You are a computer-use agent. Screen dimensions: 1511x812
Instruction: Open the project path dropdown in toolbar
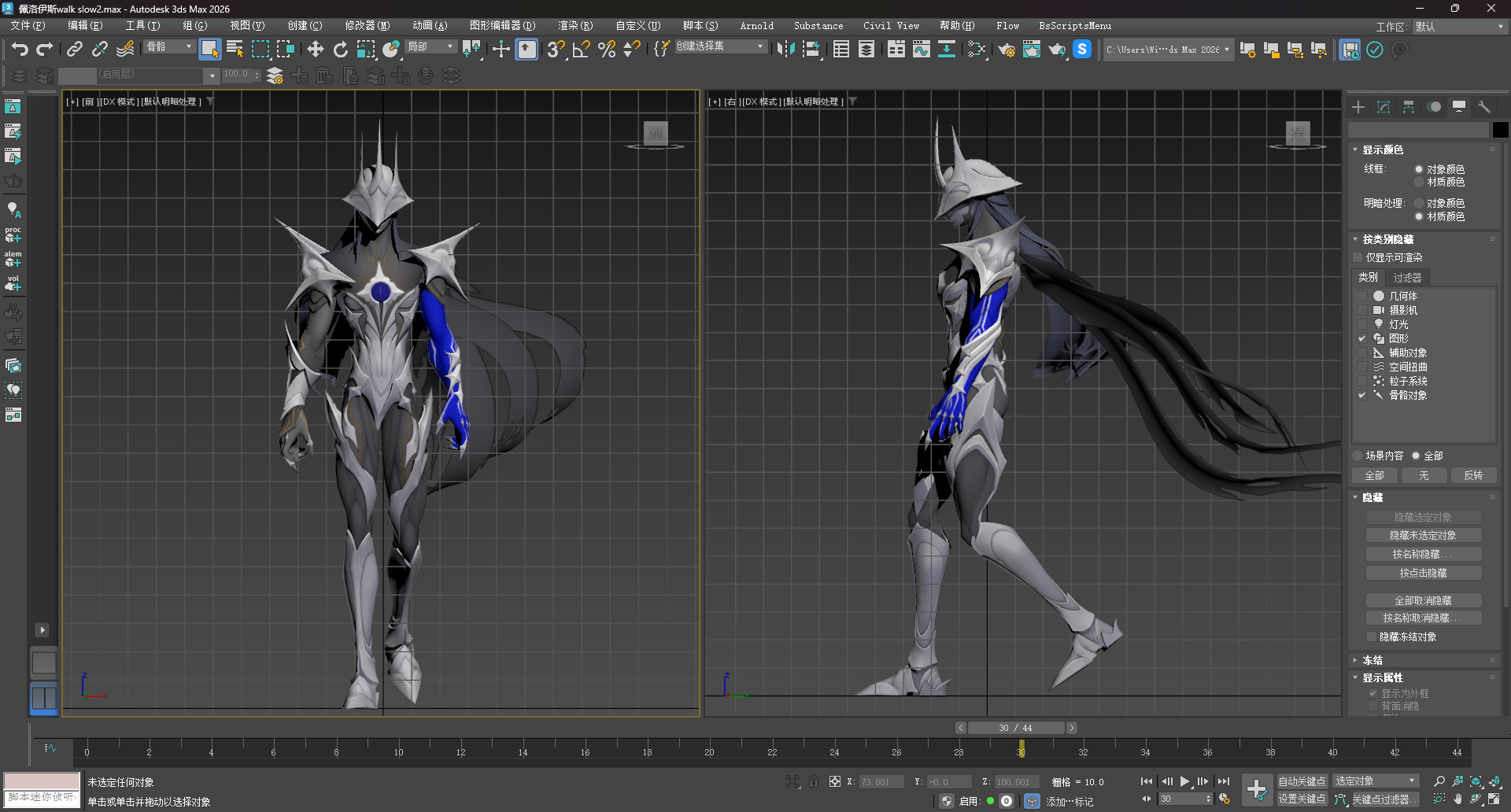pyautogui.click(x=1168, y=50)
